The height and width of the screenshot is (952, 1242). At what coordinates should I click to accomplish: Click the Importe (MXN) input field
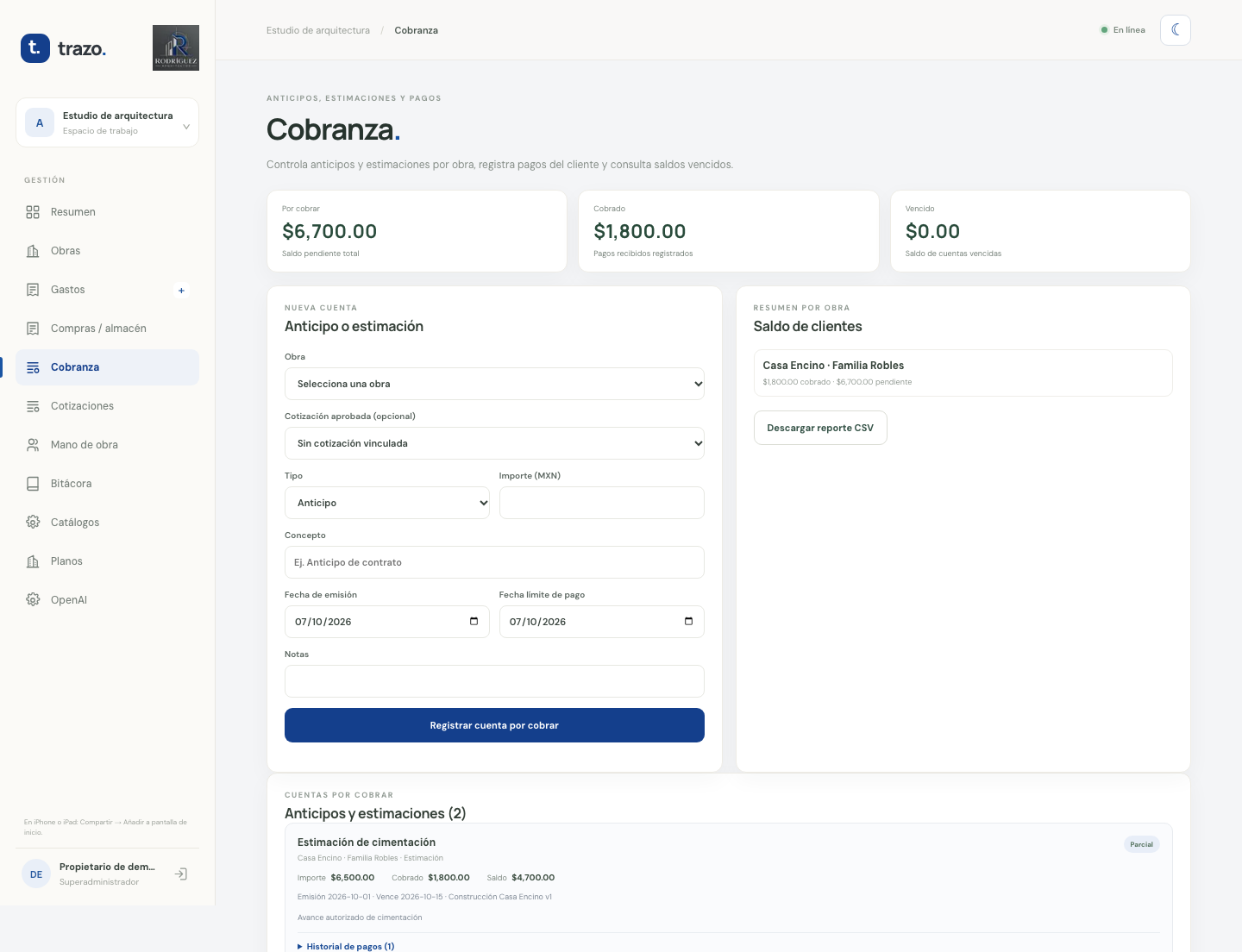coord(602,503)
